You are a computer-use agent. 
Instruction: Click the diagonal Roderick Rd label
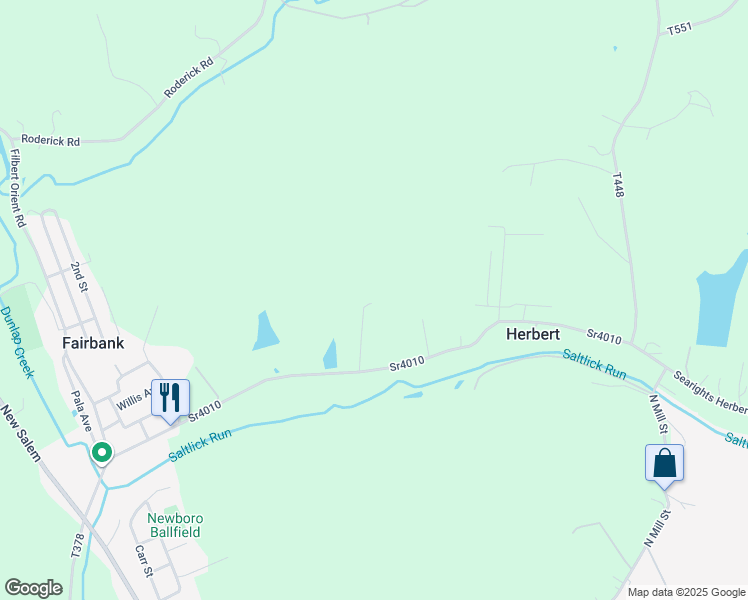coord(189,78)
